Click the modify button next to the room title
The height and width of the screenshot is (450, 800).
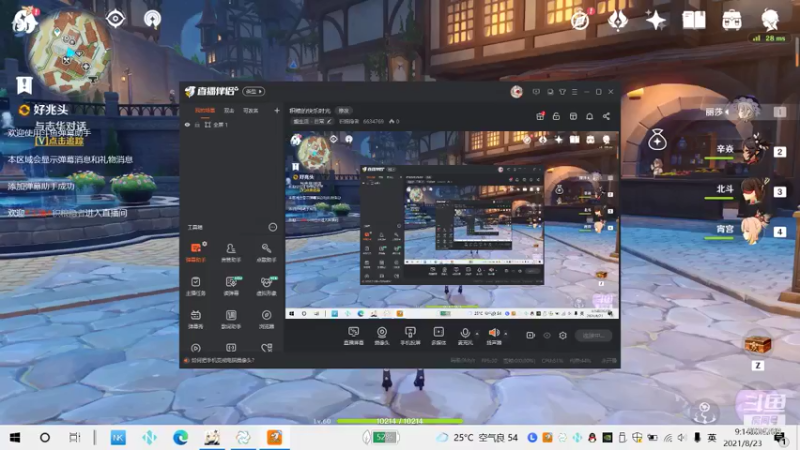pyautogui.click(x=344, y=110)
